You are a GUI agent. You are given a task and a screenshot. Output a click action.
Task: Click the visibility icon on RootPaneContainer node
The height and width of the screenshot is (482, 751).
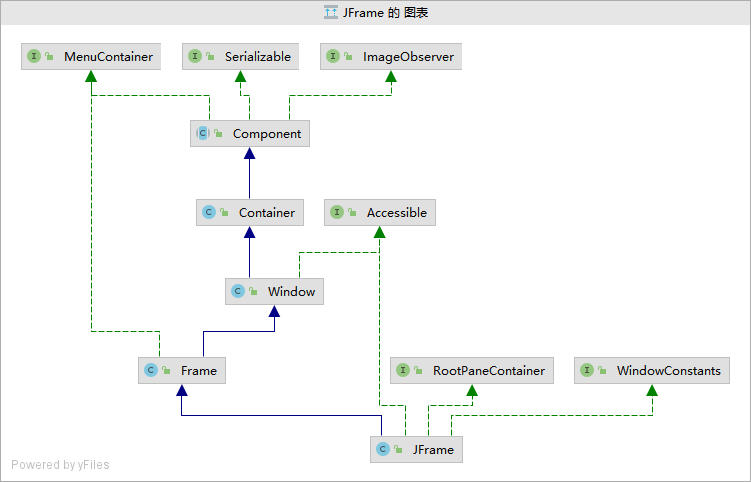pos(418,371)
